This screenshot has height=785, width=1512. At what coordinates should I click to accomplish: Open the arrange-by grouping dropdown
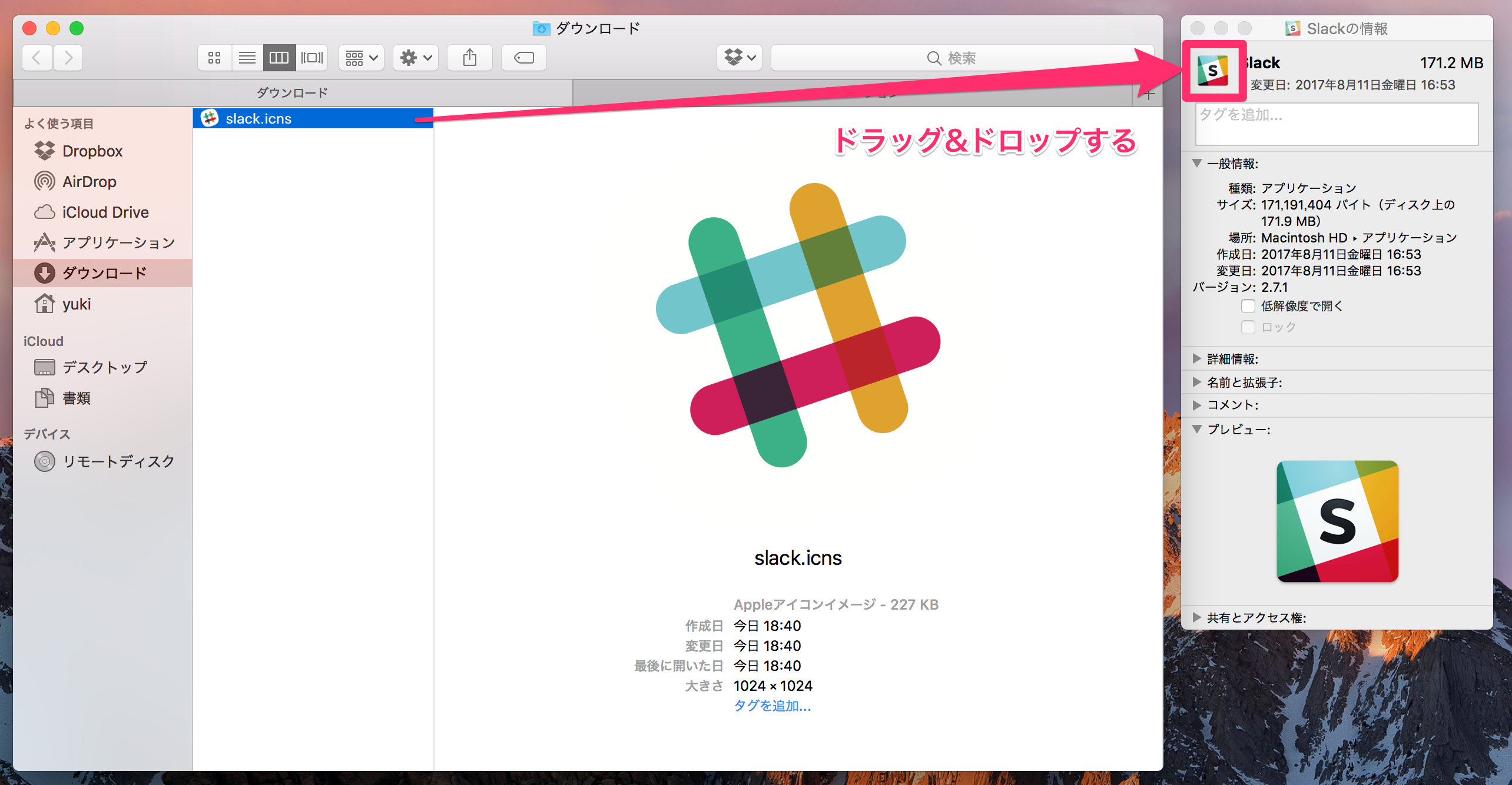[x=362, y=58]
